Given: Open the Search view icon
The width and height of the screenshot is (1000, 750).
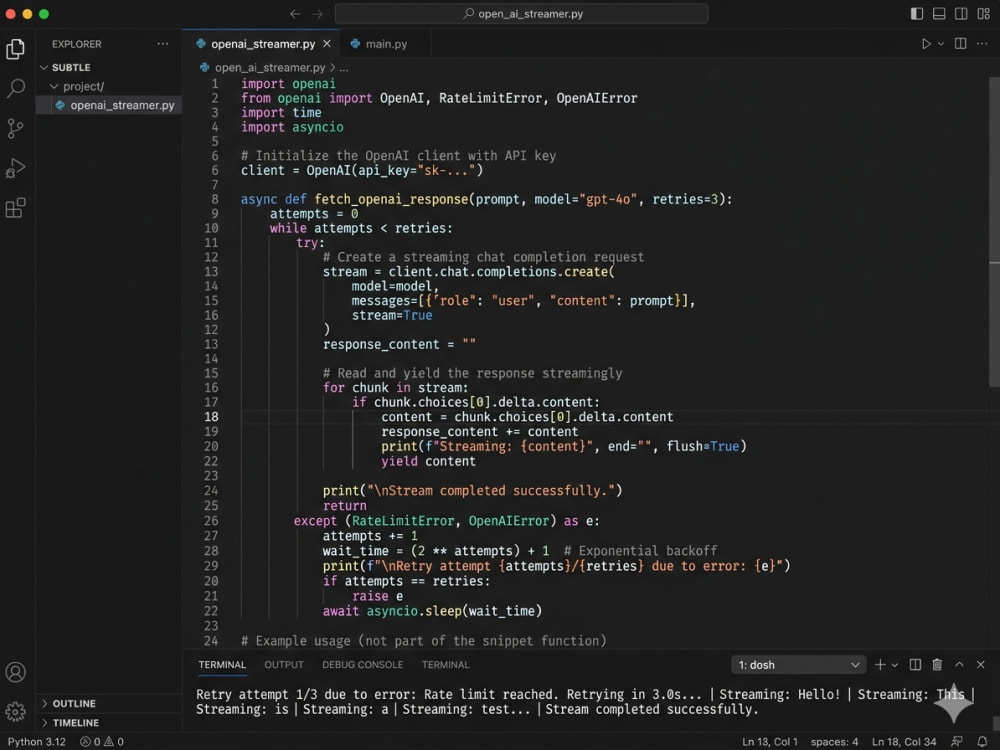Looking at the screenshot, I should click(x=15, y=88).
